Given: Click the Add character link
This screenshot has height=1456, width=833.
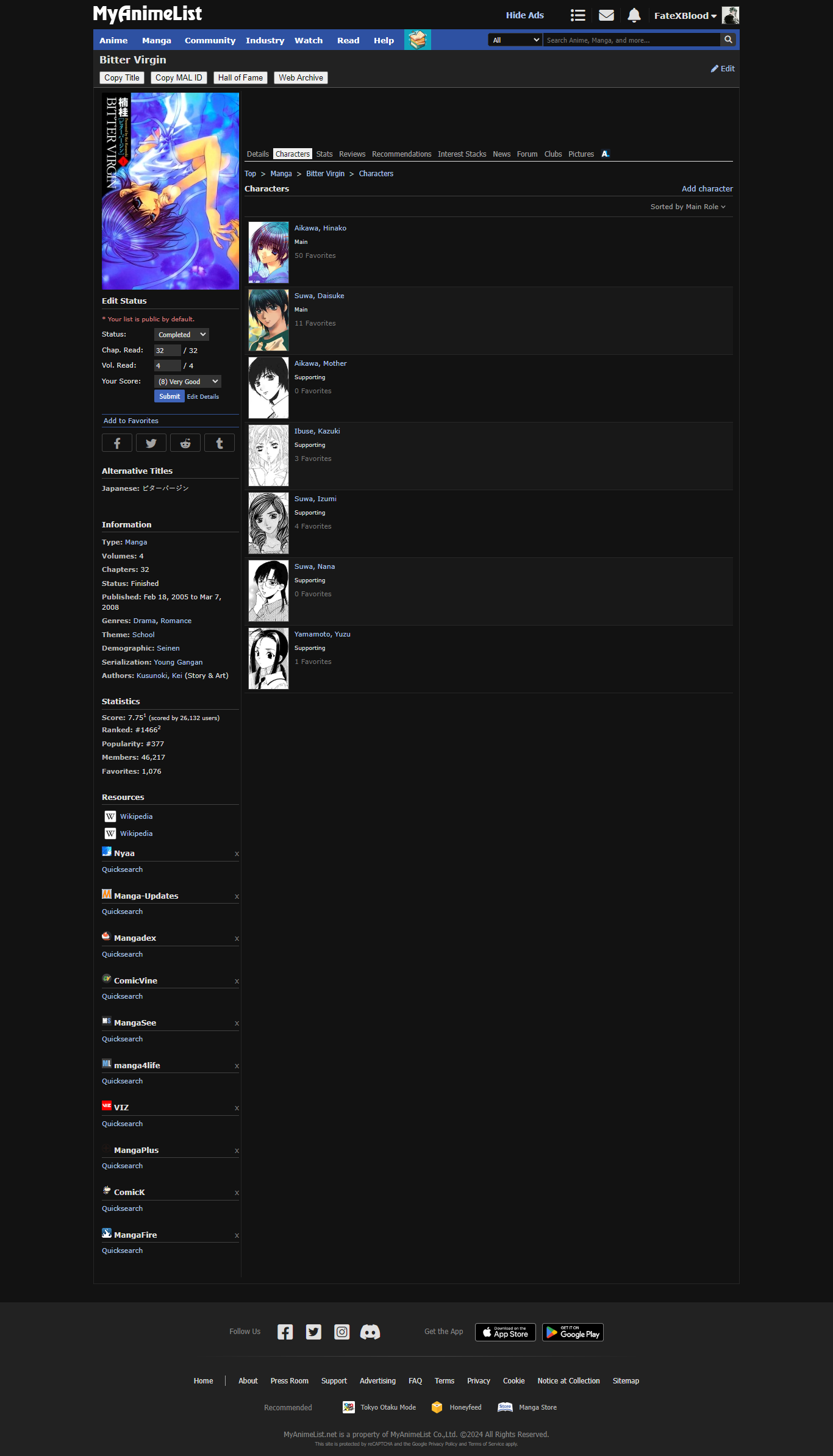Looking at the screenshot, I should point(707,189).
